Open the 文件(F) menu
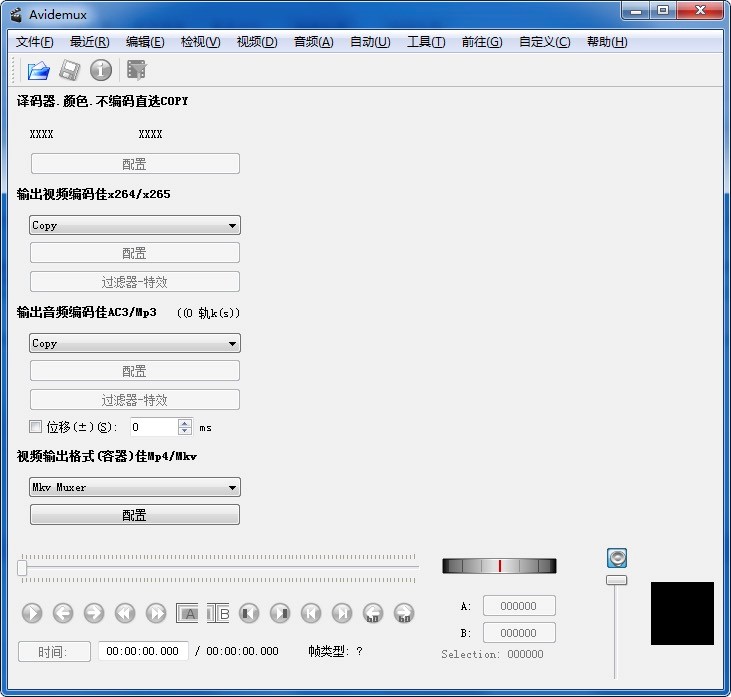731x697 pixels. [x=35, y=42]
